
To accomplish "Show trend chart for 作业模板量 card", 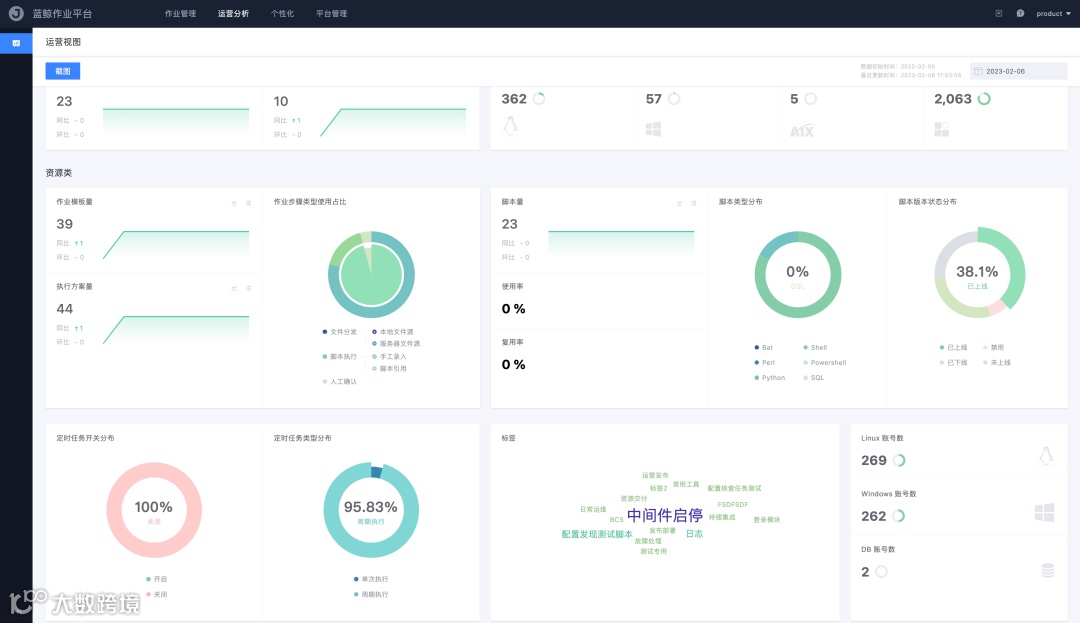I will (x=234, y=203).
